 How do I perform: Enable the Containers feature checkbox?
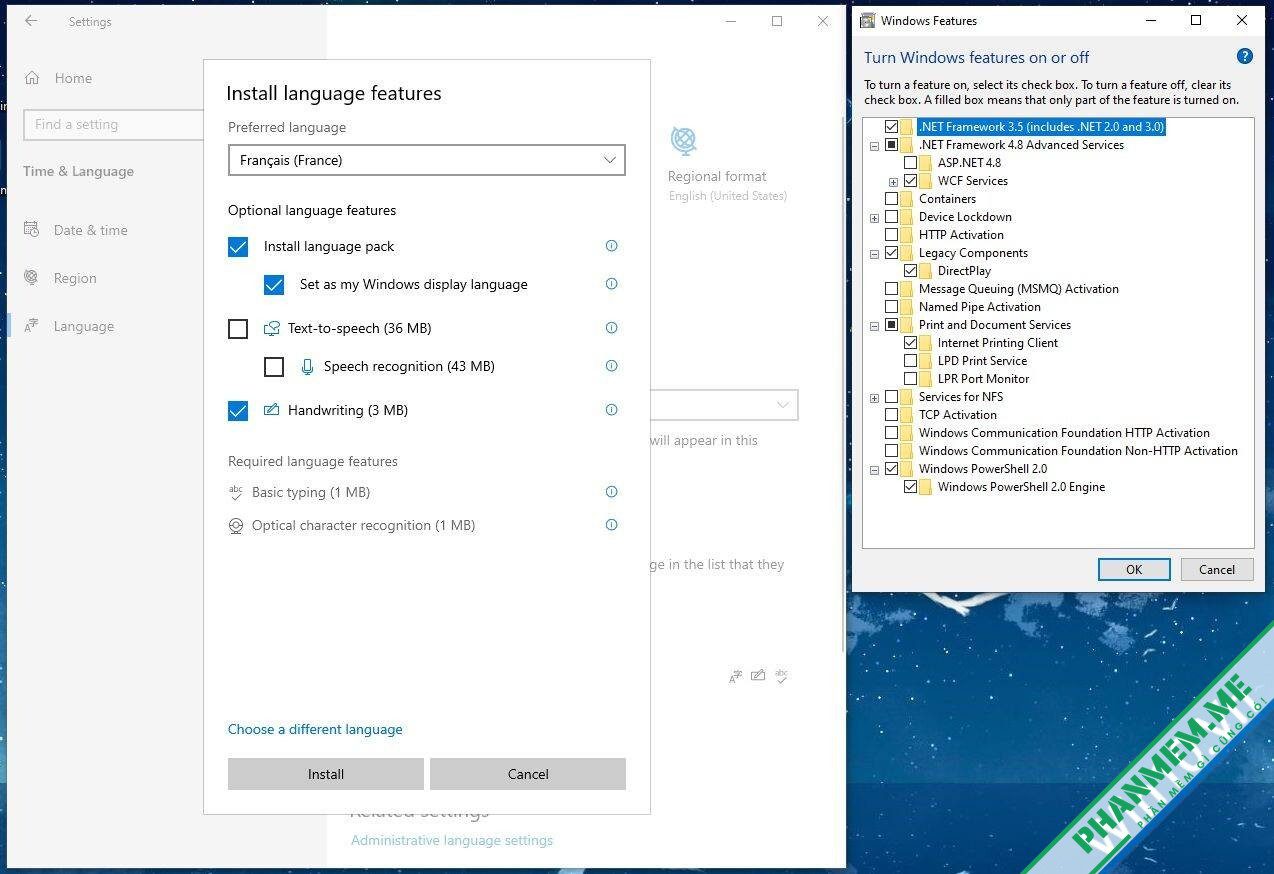click(892, 199)
